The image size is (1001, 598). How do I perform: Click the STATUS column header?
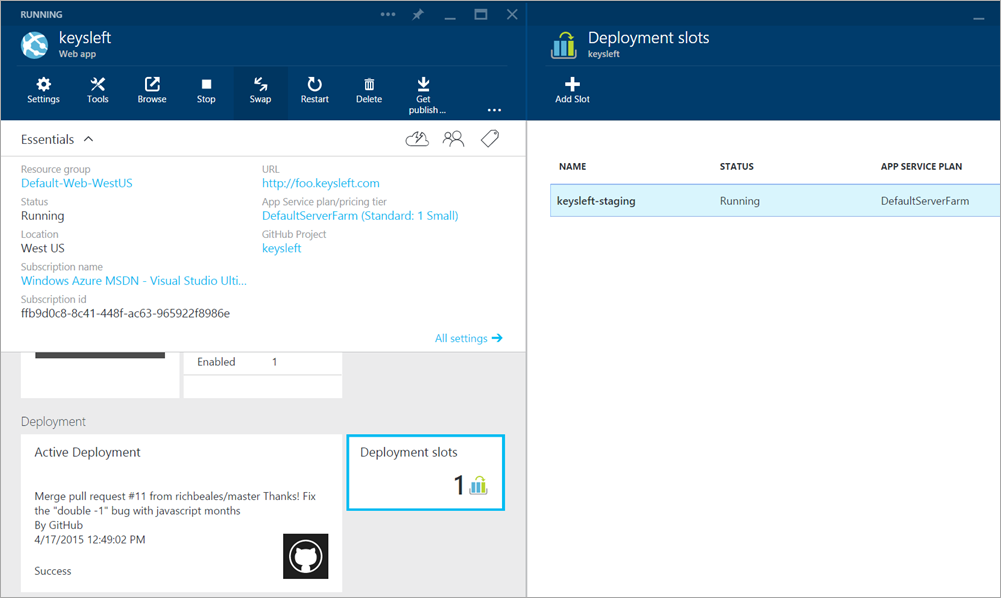pos(737,167)
